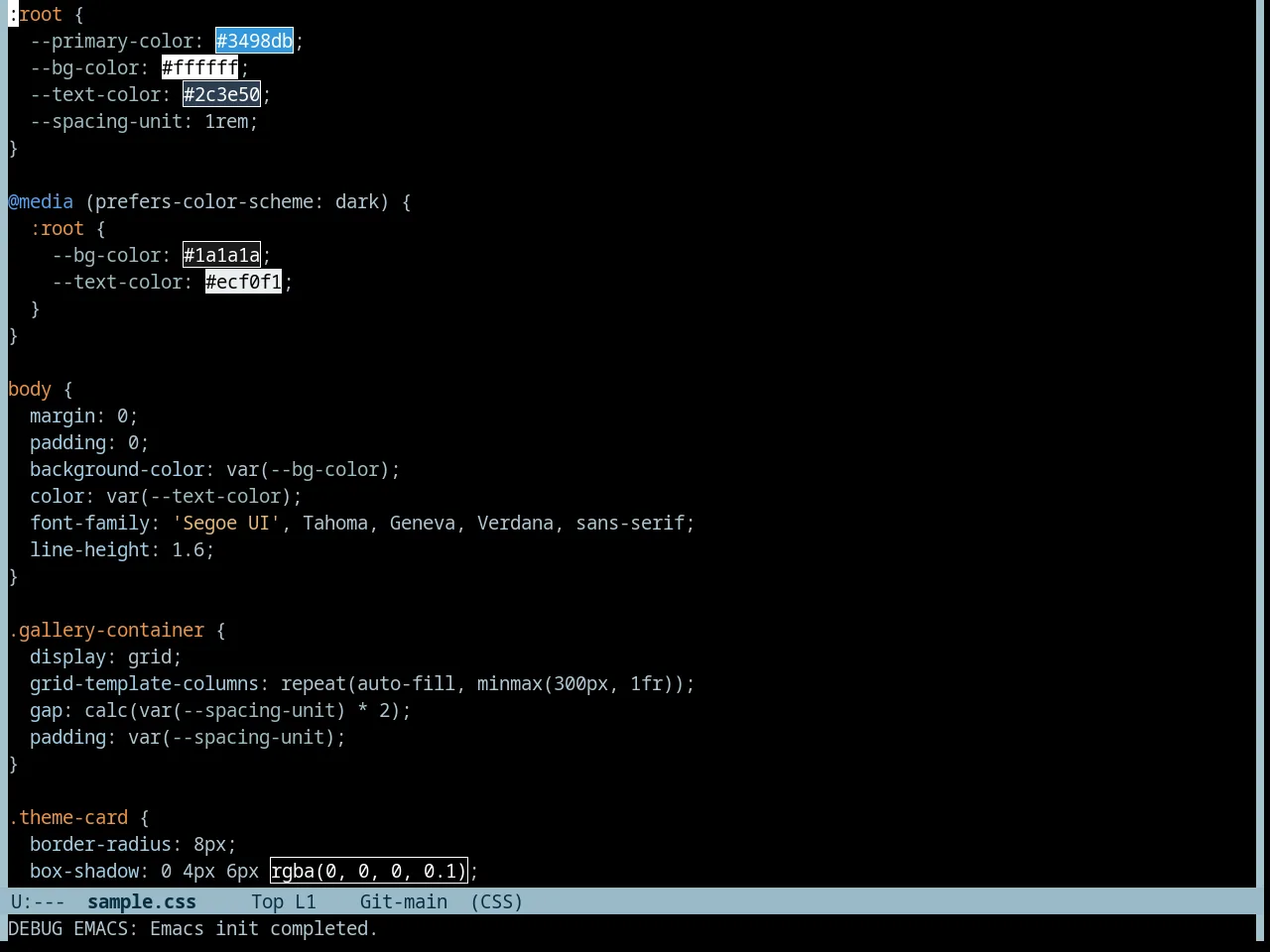Screen dimensions: 1270x952
Task: Click the line-height: 1.6 declaration
Action: click(122, 549)
